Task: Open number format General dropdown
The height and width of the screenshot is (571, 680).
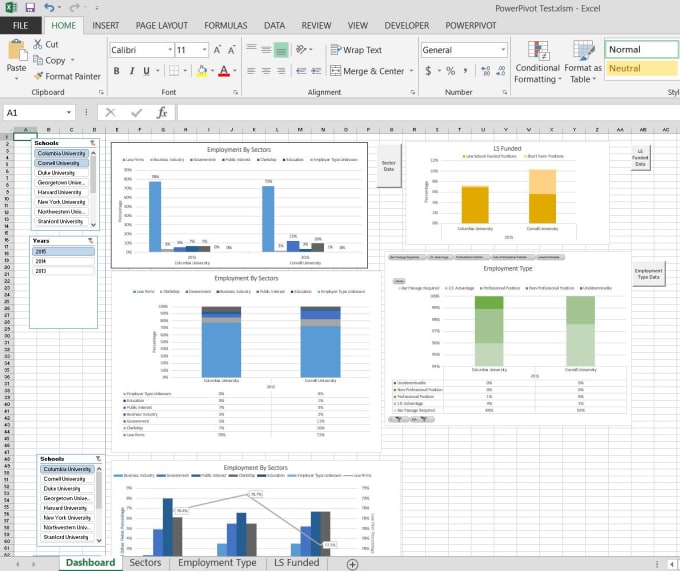Action: pyautogui.click(x=503, y=50)
